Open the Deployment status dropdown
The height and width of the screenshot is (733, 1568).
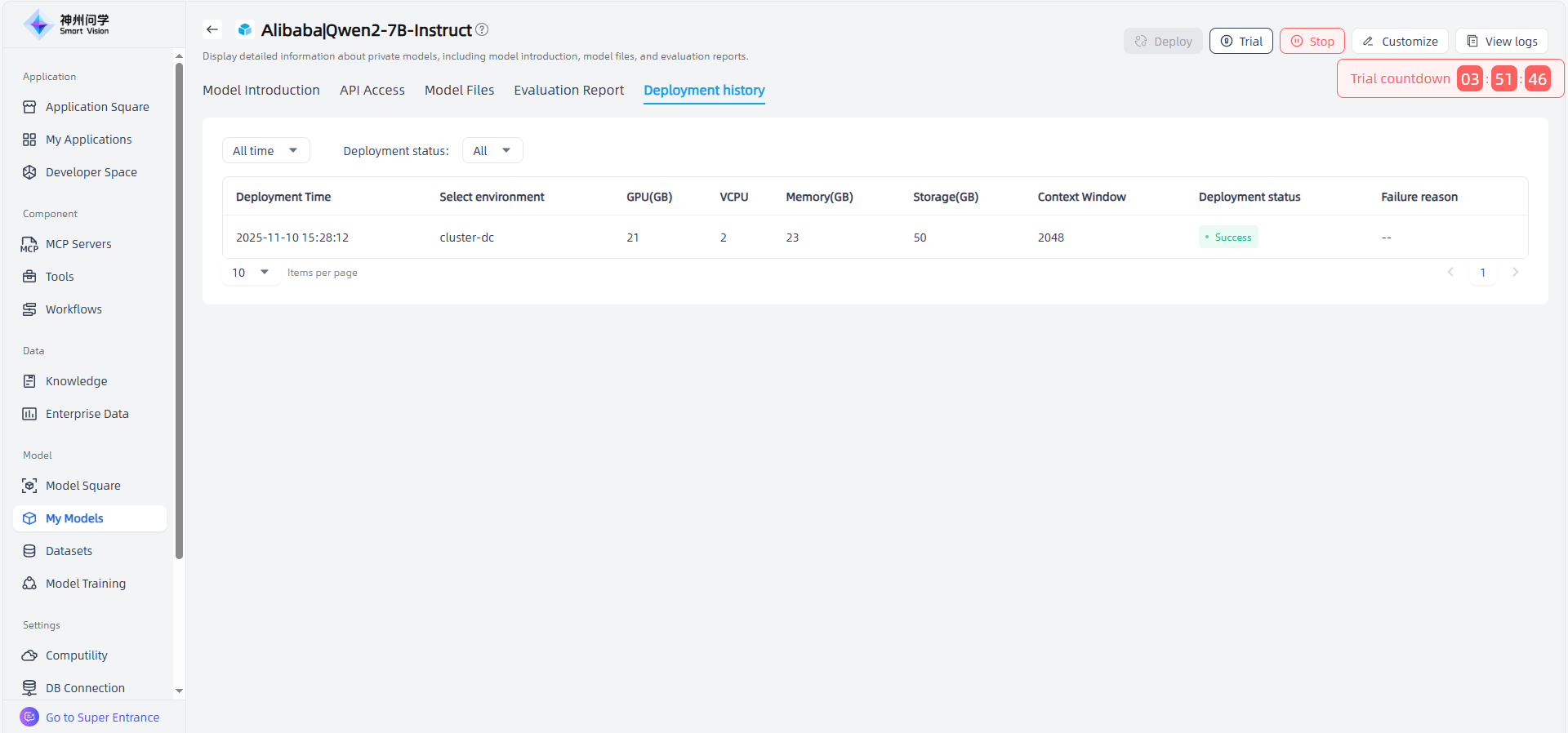(x=492, y=151)
